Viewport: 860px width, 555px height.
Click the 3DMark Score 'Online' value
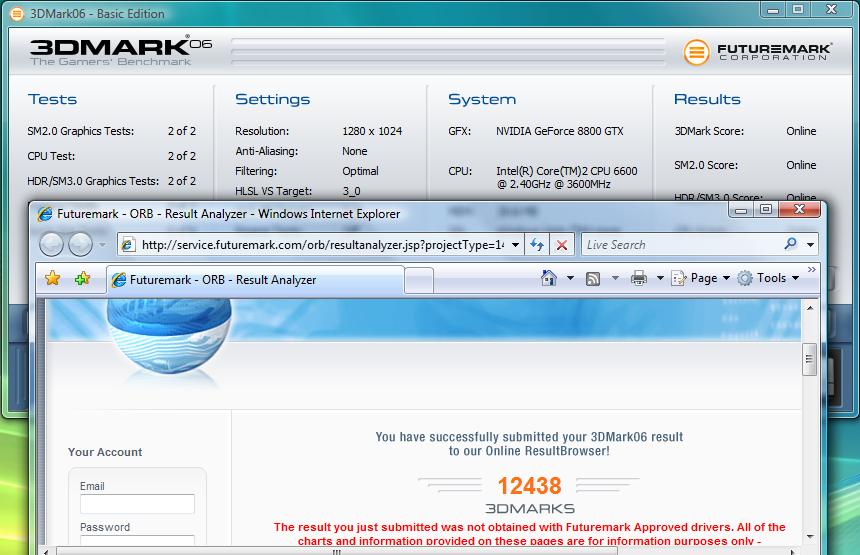coord(801,131)
